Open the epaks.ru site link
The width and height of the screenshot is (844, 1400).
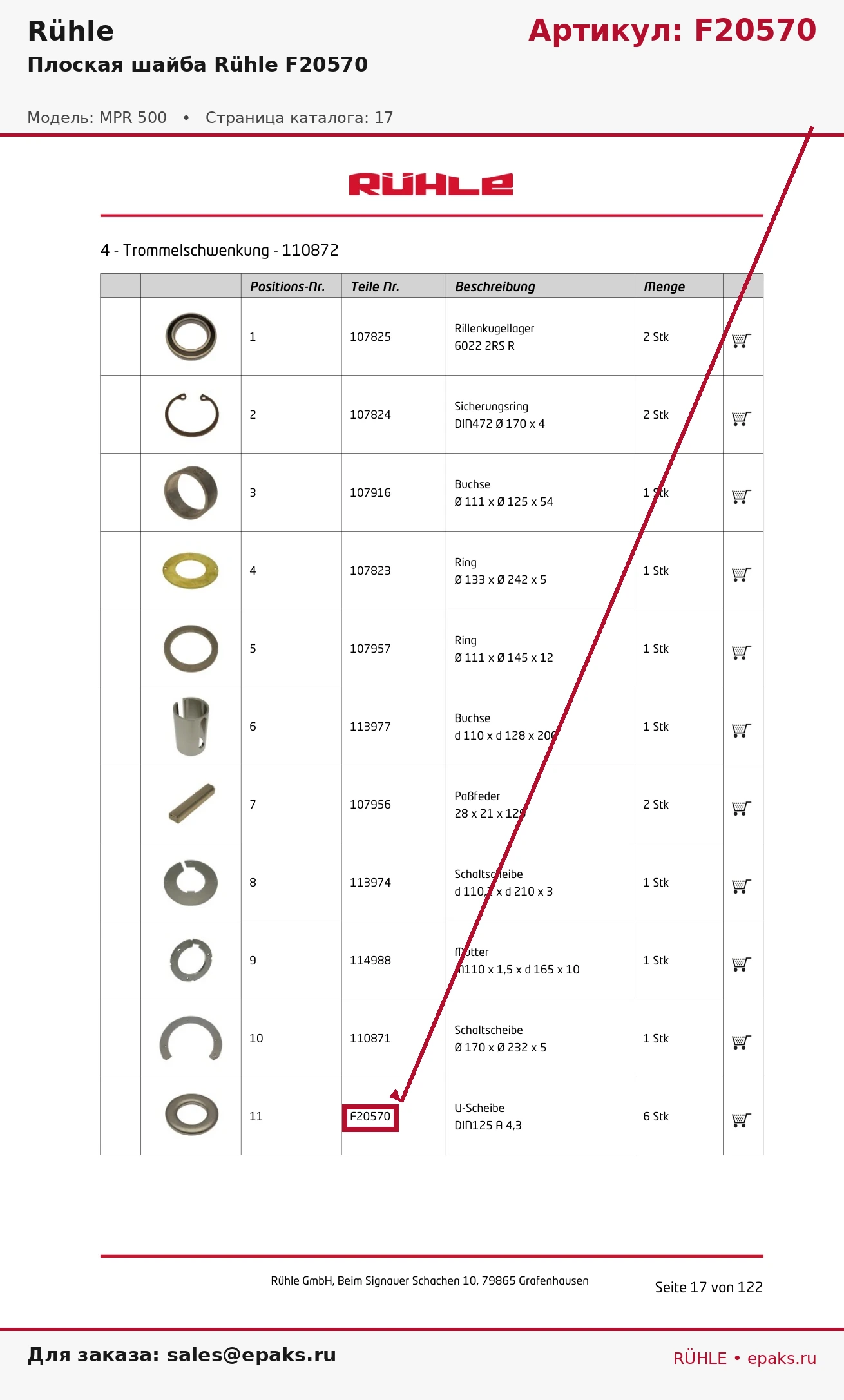782,1358
